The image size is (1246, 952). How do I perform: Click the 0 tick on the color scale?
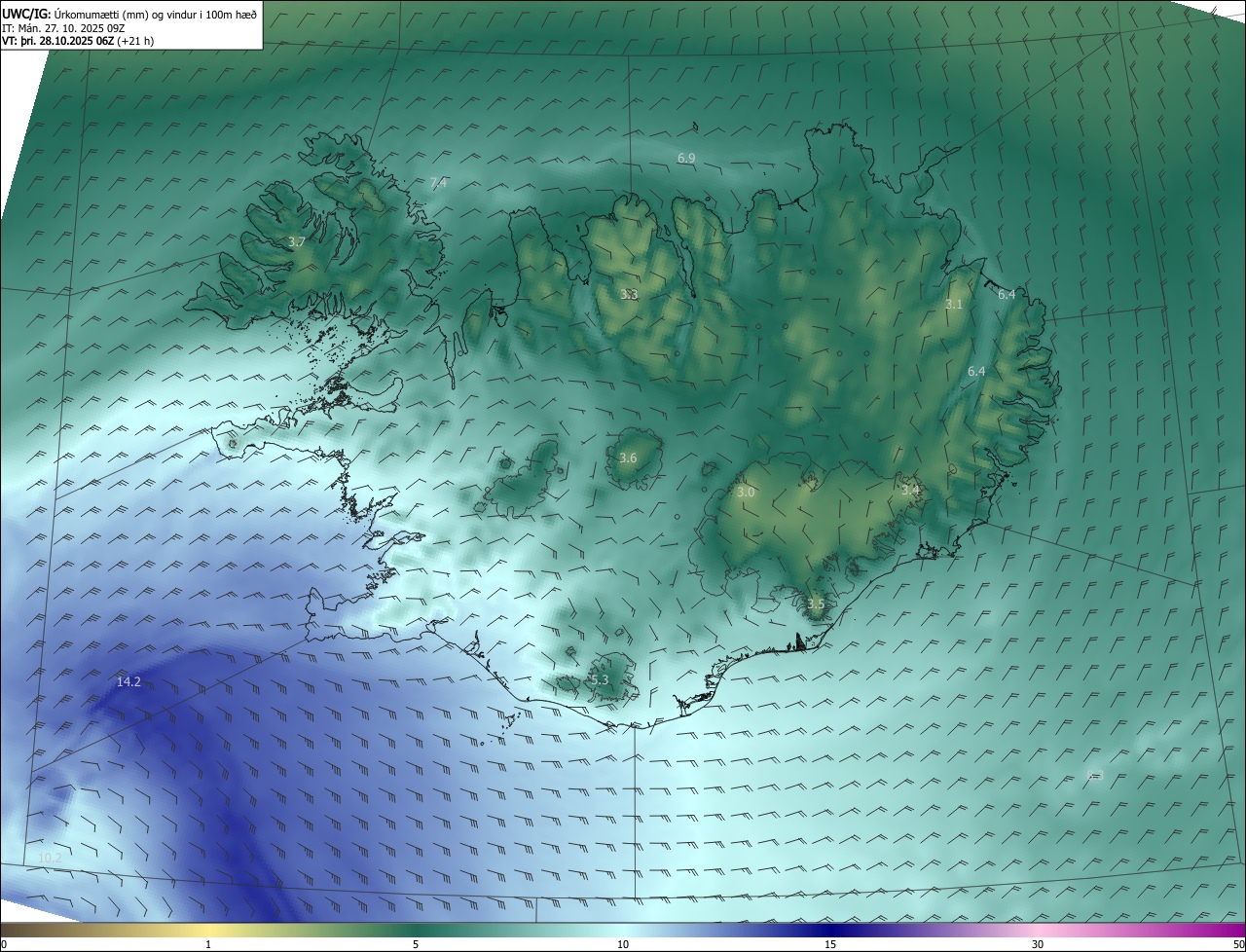tap(4, 944)
